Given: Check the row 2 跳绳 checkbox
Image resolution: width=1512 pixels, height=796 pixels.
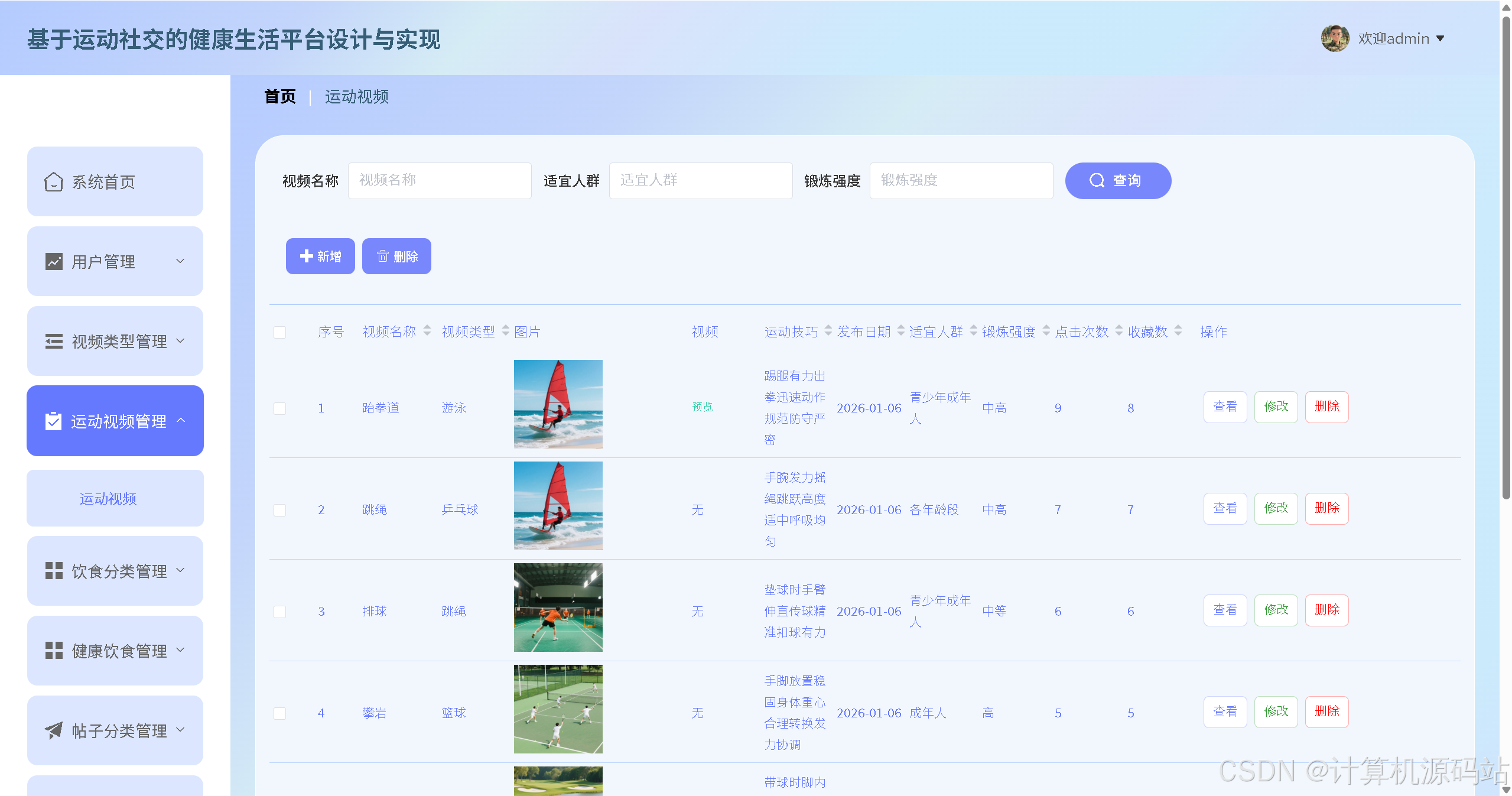Looking at the screenshot, I should click(280, 510).
